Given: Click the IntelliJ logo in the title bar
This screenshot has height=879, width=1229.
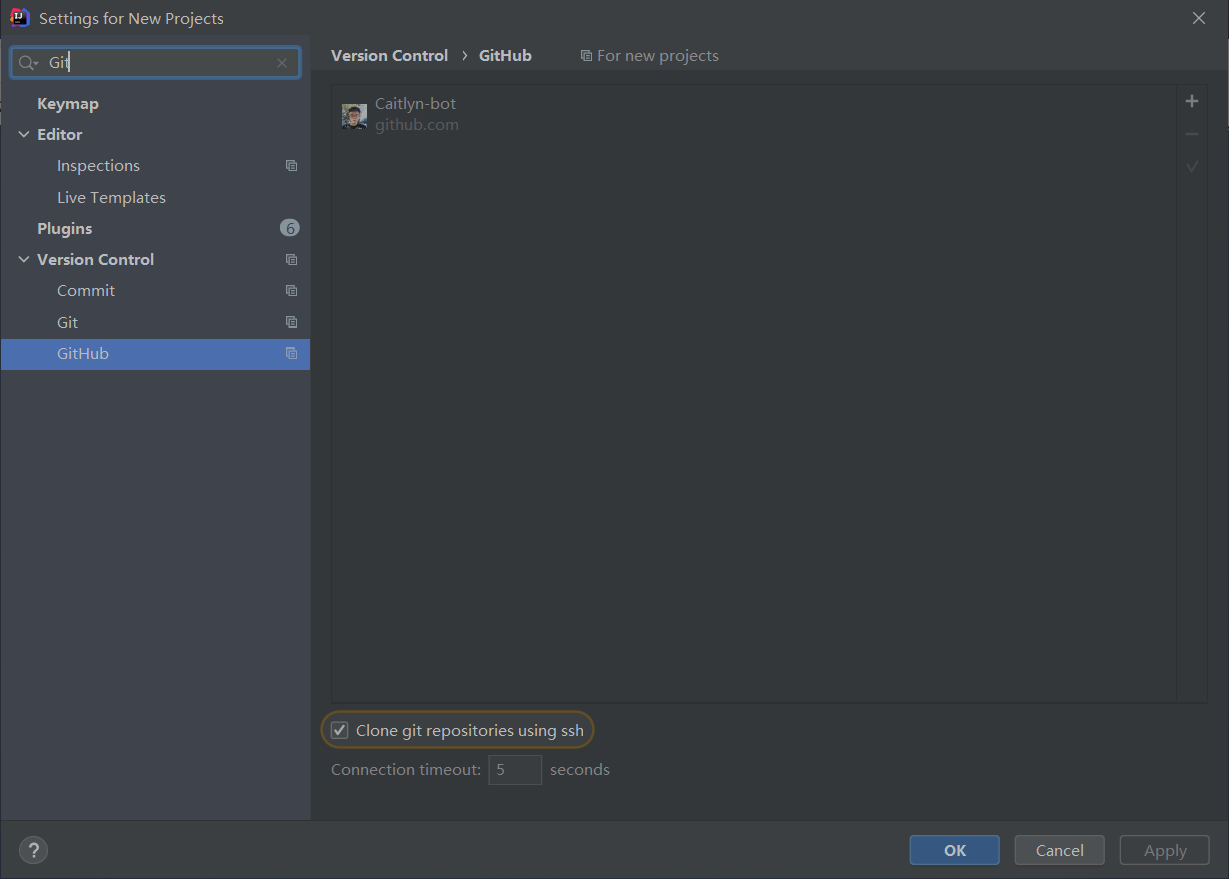Looking at the screenshot, I should tap(19, 18).
